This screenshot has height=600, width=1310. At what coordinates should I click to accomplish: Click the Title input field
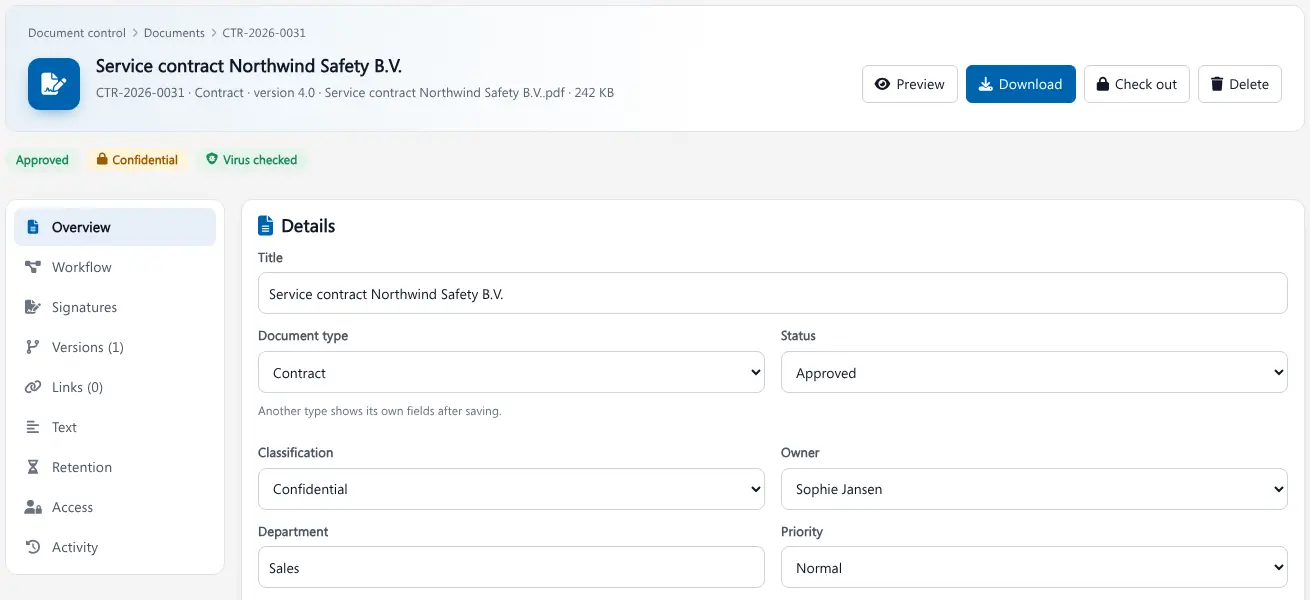tap(773, 294)
